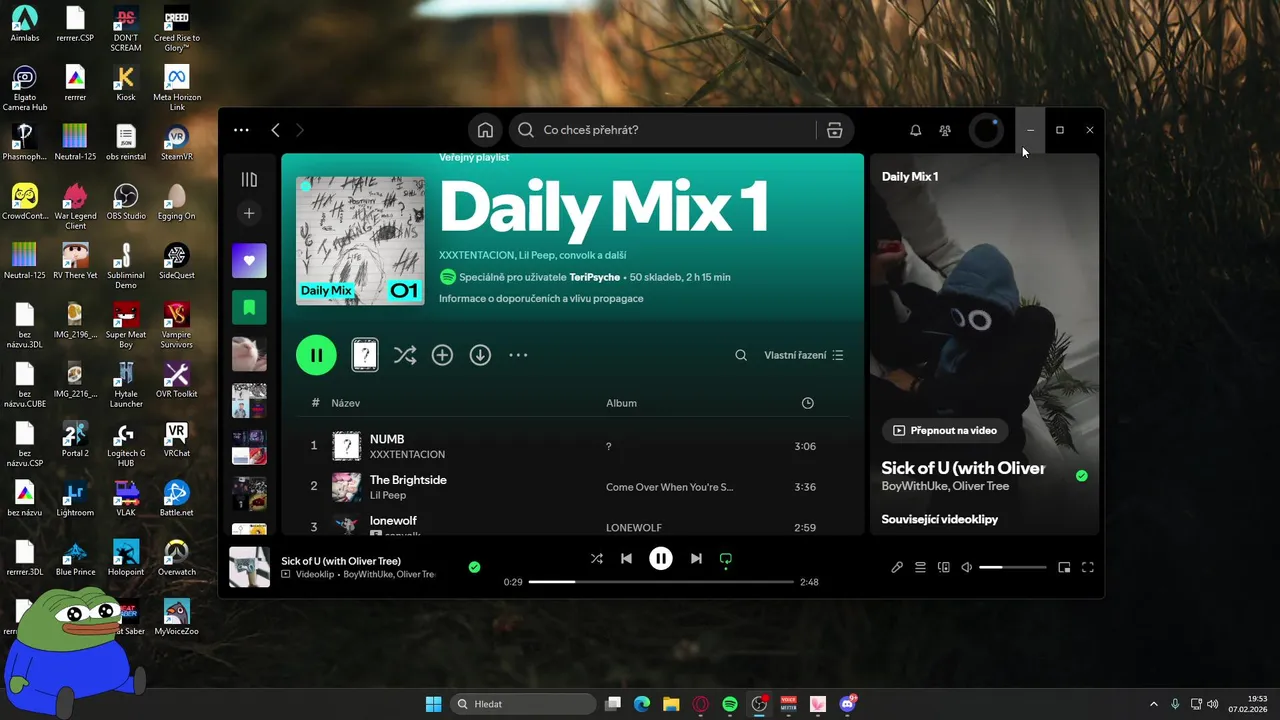Open Liked Songs in the sidebar
1280x720 pixels.
(249, 261)
